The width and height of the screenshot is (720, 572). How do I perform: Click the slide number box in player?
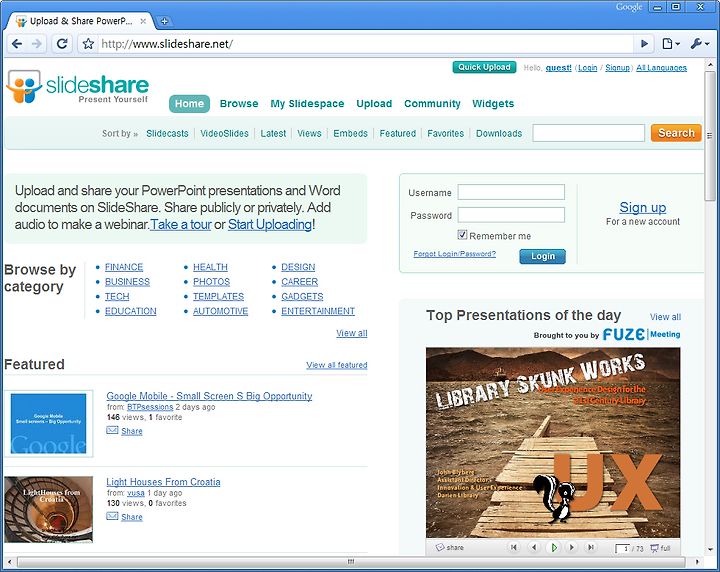tap(622, 549)
